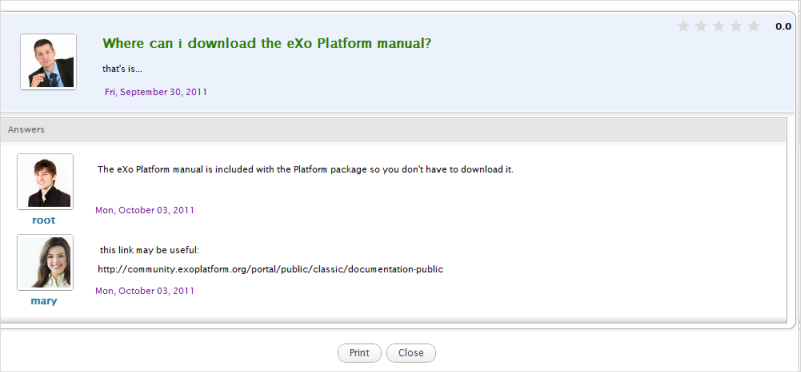Screen dimensions: 801x372
Task: Click the "this link may be useful" text
Action: [x=149, y=250]
